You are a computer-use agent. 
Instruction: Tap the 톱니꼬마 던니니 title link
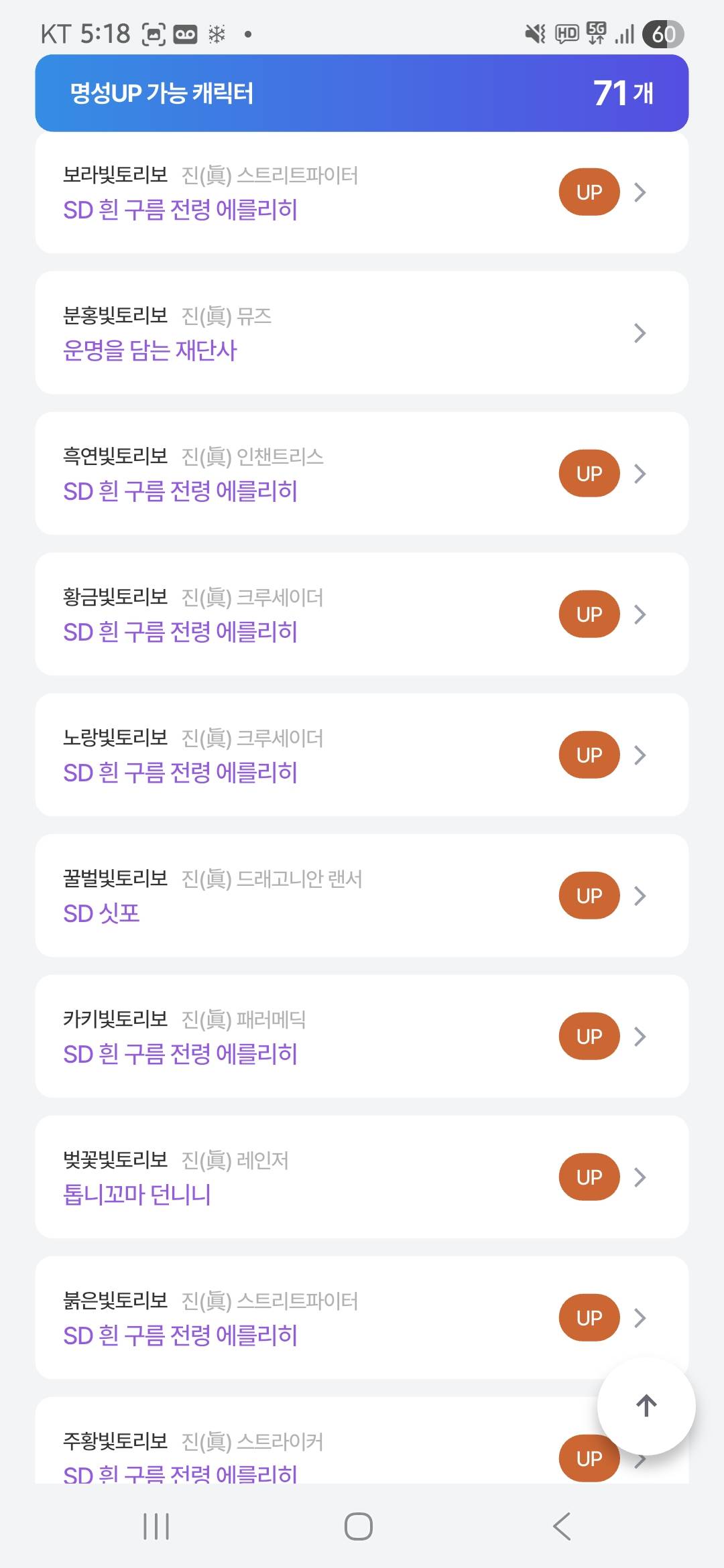[x=137, y=1195]
